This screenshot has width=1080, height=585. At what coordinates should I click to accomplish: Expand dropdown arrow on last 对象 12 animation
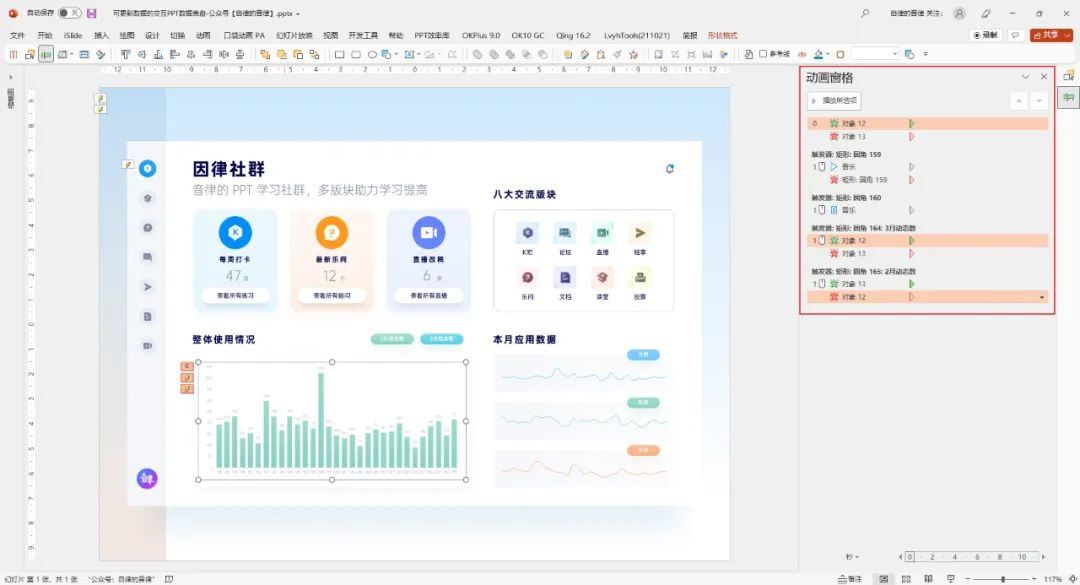tap(1043, 297)
